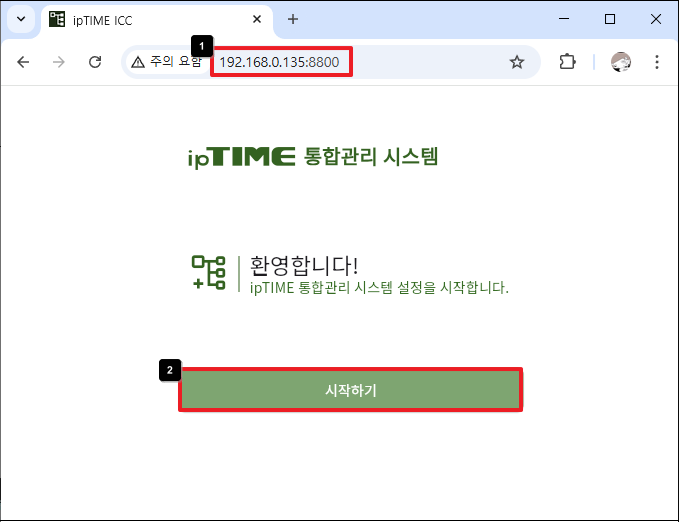Expand the tab search dropdown chevron
679x522 pixels.
click(21, 19)
